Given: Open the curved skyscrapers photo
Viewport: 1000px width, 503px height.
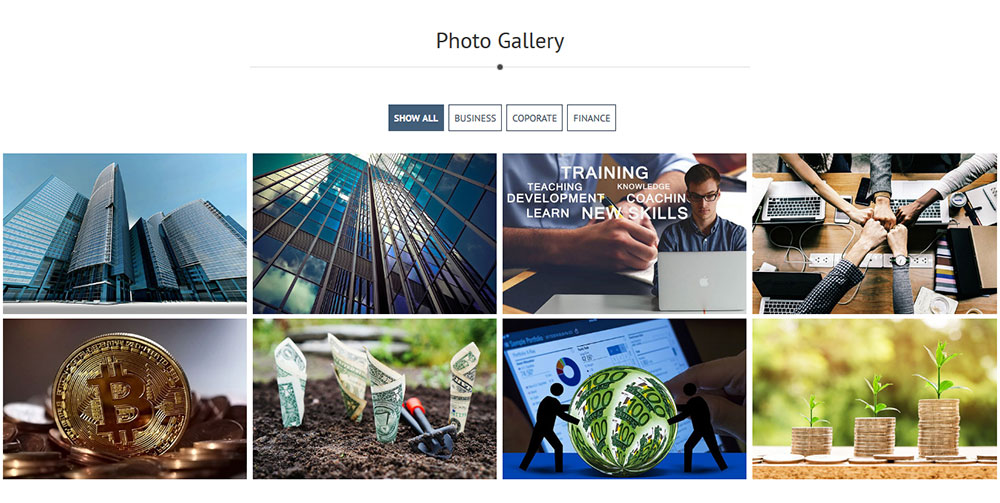Looking at the screenshot, I should (125, 233).
